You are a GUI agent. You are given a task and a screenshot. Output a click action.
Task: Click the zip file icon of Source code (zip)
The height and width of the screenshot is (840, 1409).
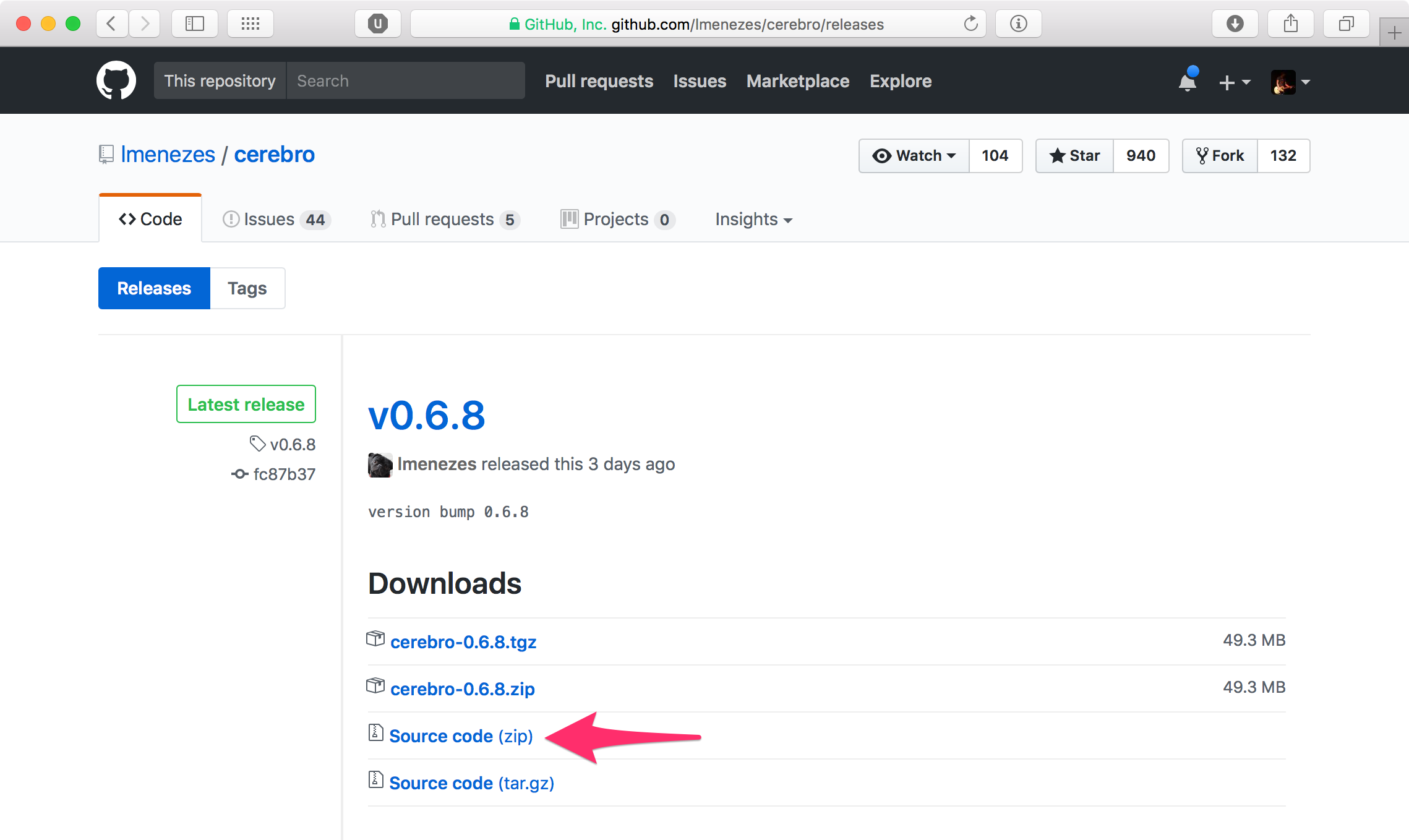(375, 732)
